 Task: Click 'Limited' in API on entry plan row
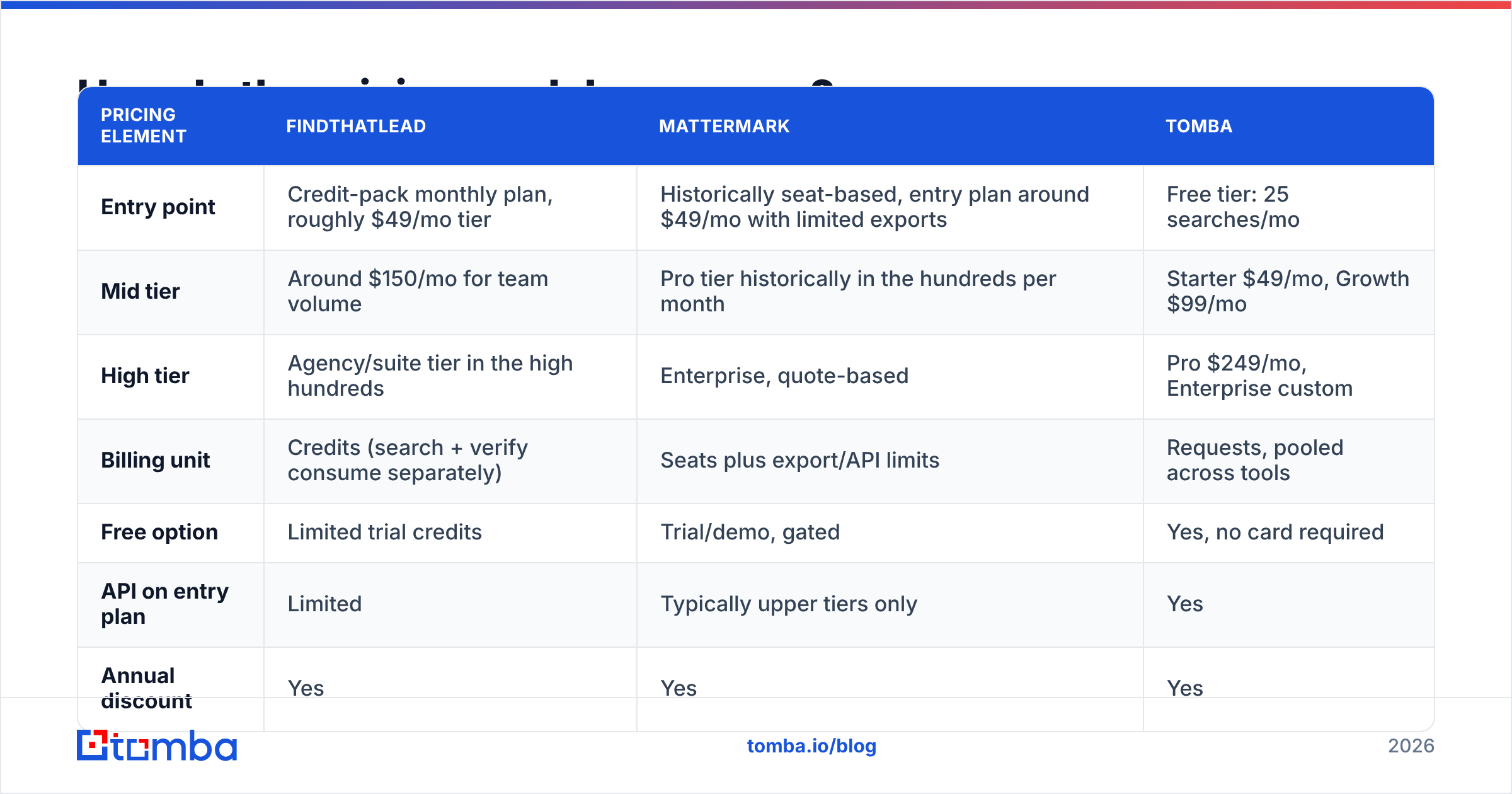pos(324,604)
